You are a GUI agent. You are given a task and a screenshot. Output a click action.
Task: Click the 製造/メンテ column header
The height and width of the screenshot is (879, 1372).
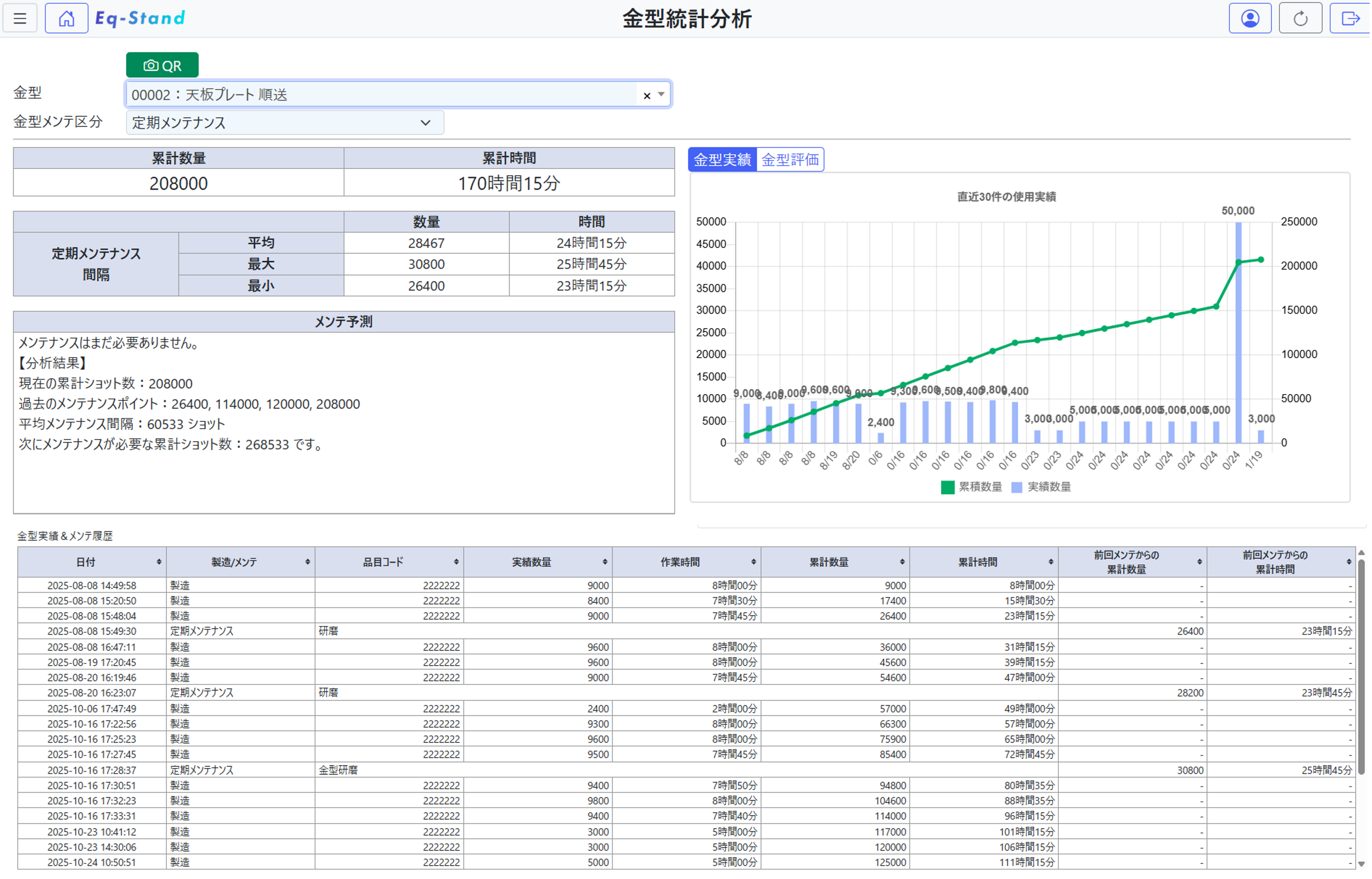(234, 562)
